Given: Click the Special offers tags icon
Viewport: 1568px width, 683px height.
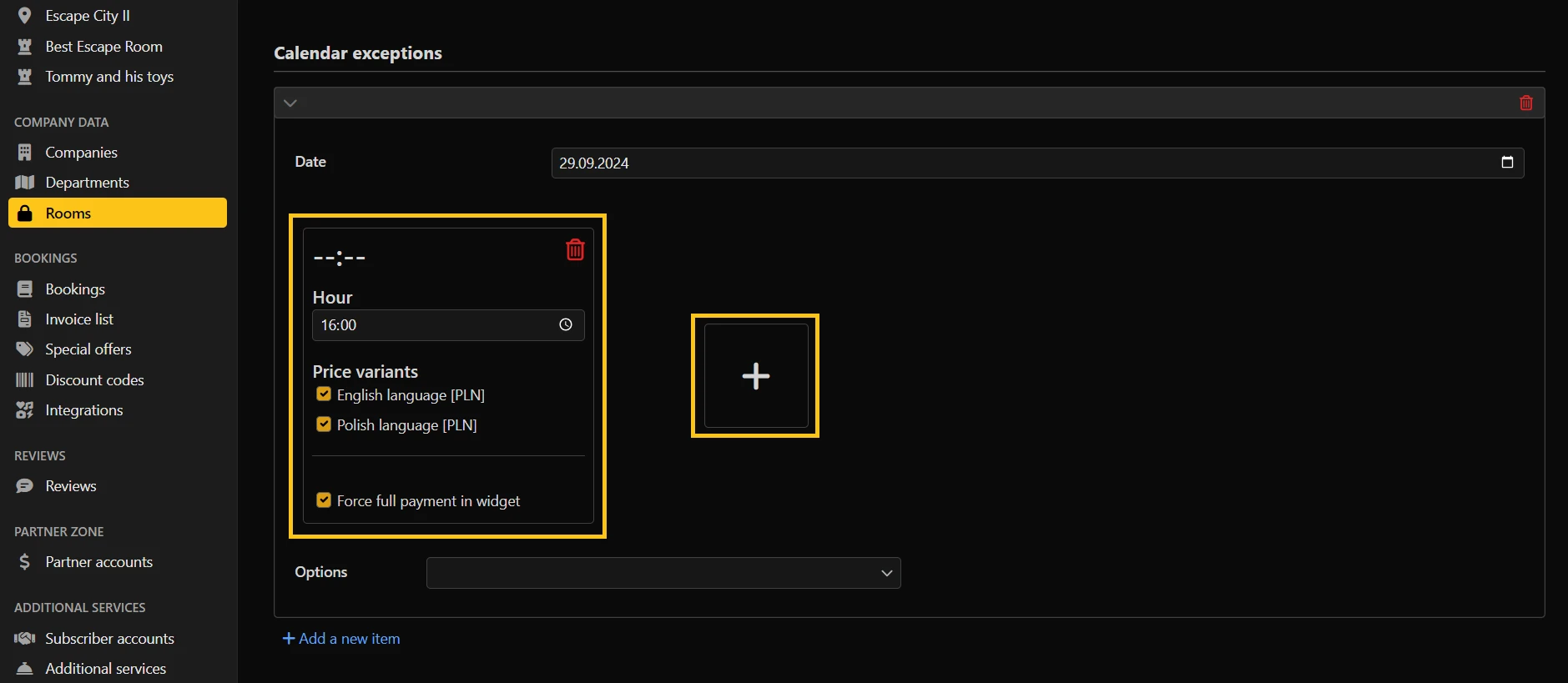Looking at the screenshot, I should coord(25,349).
